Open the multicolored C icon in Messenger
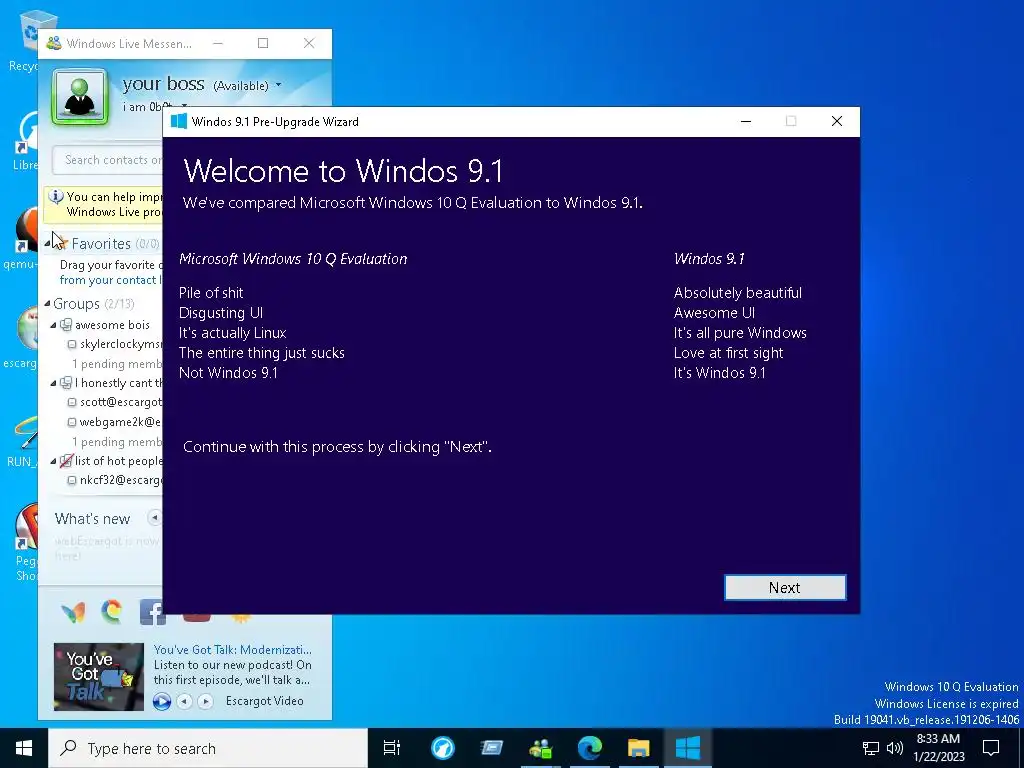 click(x=112, y=611)
